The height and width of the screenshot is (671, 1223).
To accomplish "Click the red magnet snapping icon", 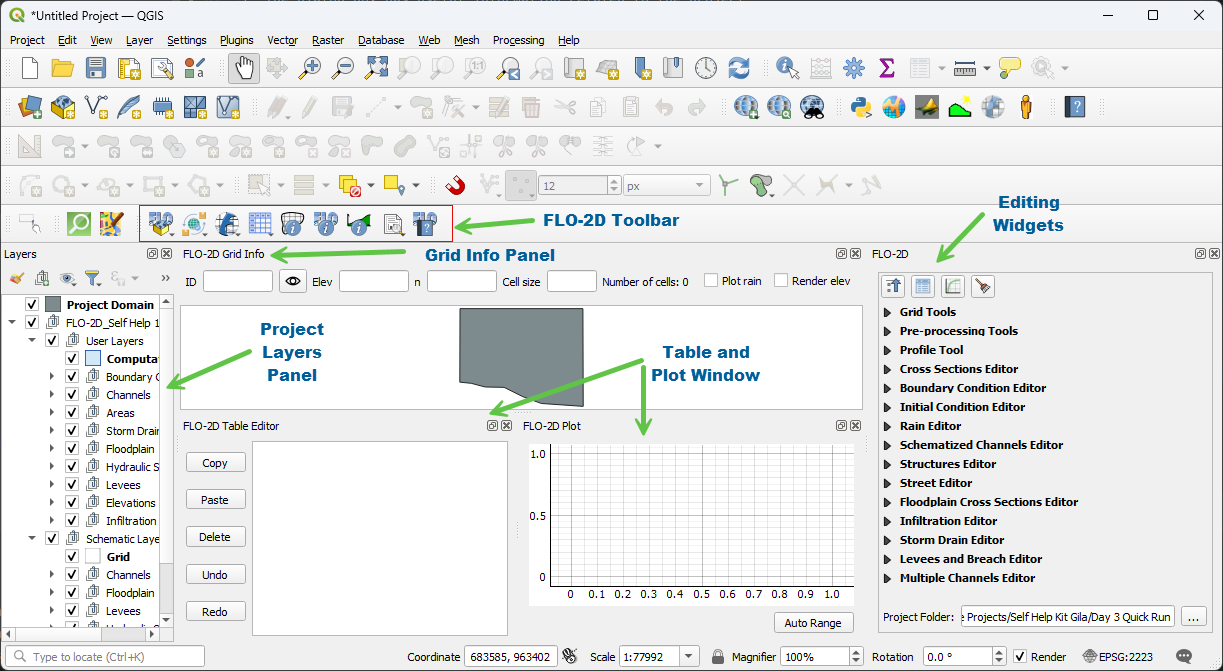I will tap(455, 185).
